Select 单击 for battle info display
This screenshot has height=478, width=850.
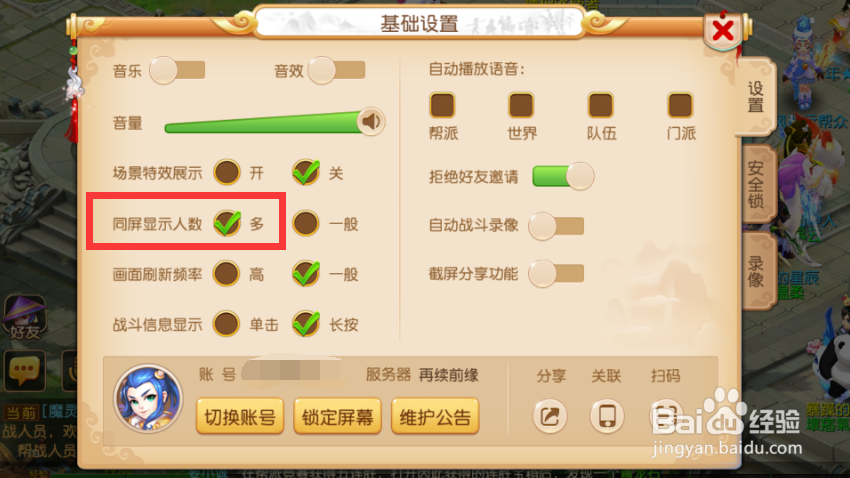pos(227,324)
